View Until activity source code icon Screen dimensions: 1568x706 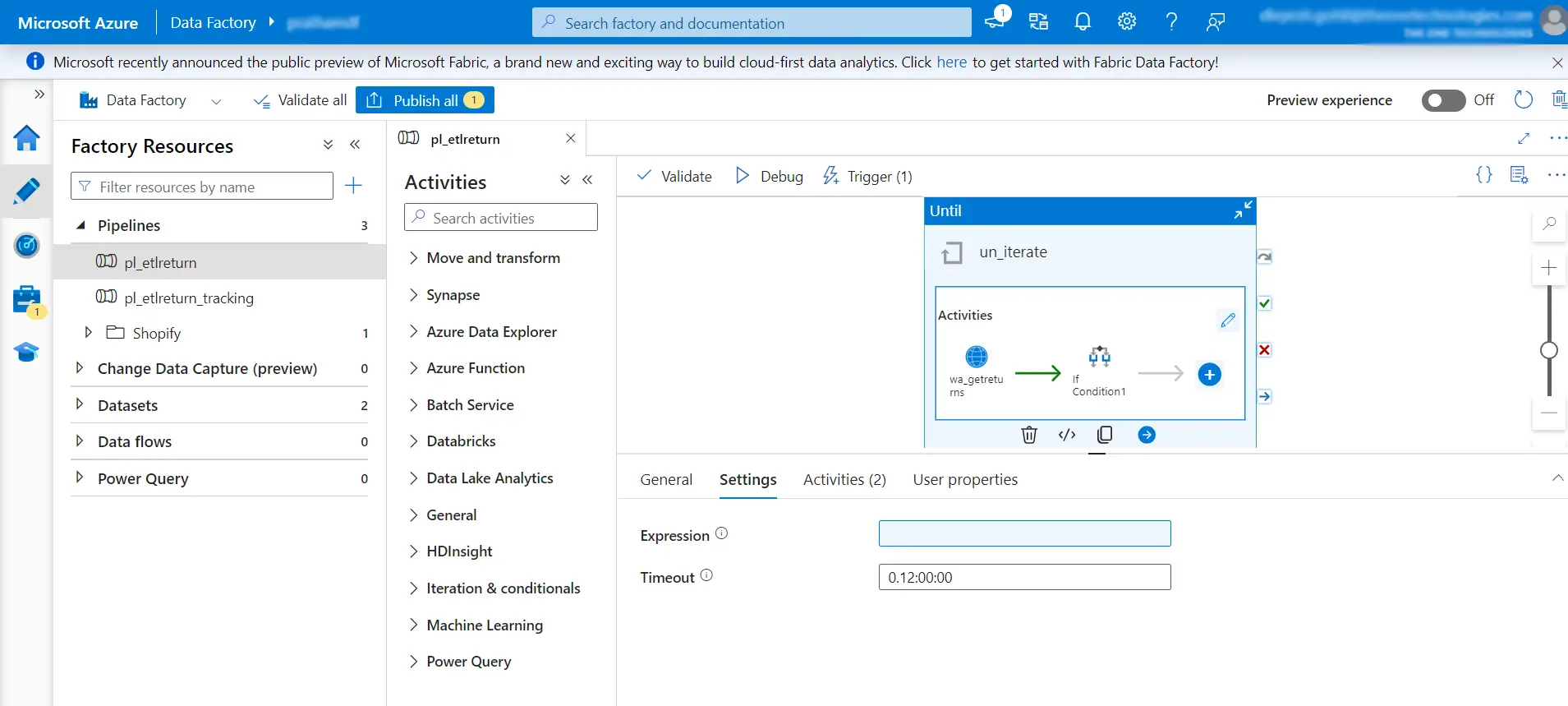click(x=1067, y=435)
